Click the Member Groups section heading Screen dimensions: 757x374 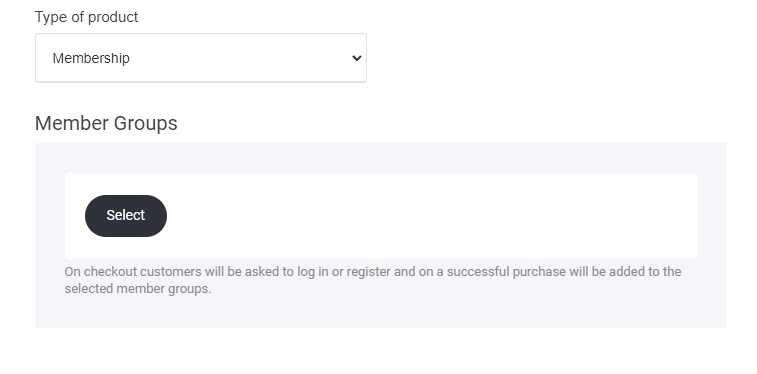(x=106, y=123)
